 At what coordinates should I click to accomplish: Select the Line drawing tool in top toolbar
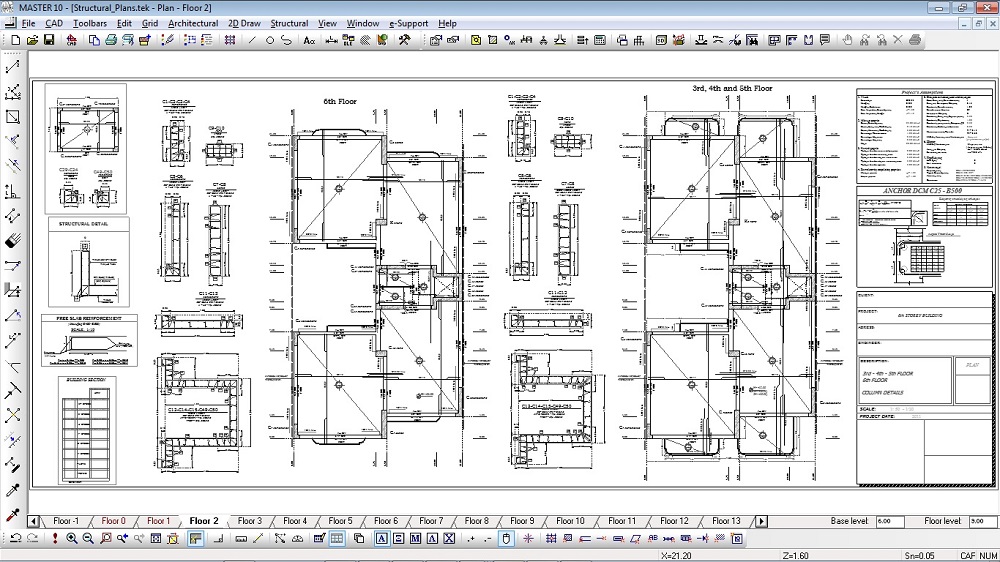[x=252, y=40]
